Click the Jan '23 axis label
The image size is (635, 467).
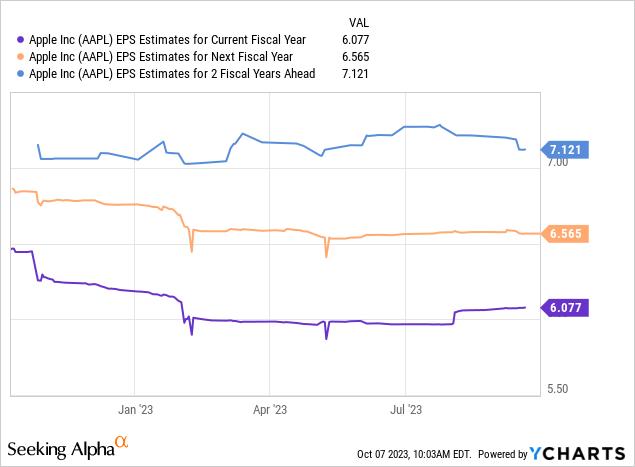click(x=135, y=409)
